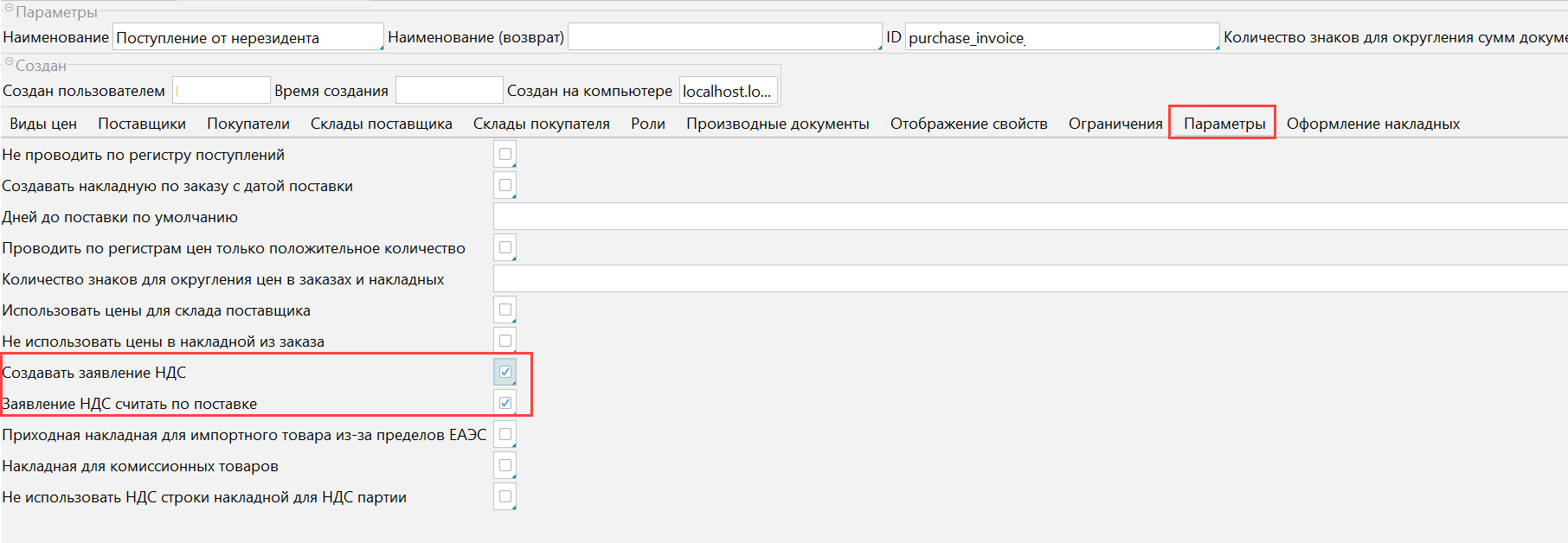Disable Заявление НДС считать по поставке

505,404
